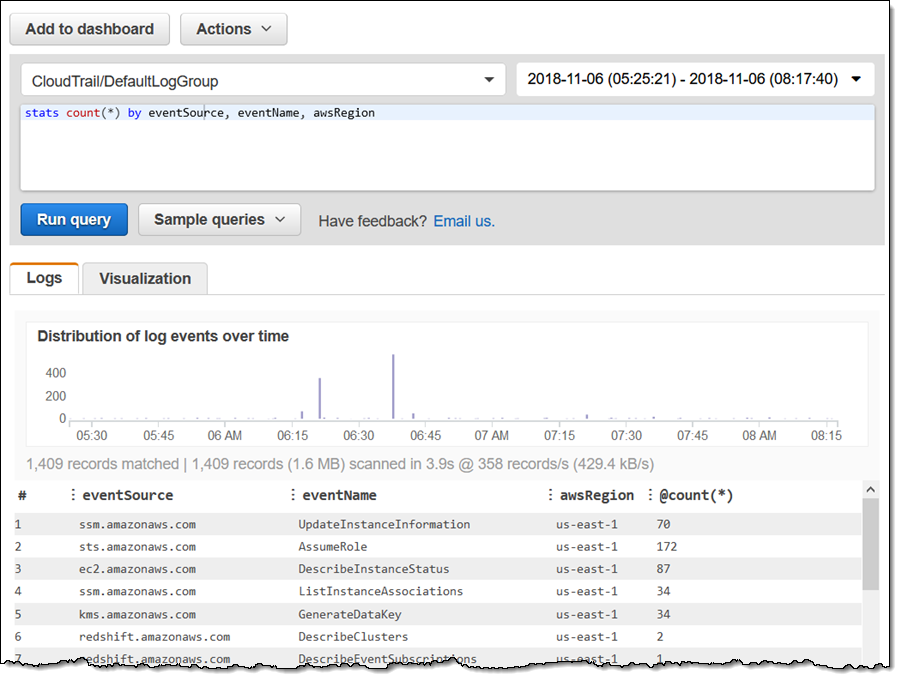
Task: Click scrollbar up arrow in results table
Action: coord(869,490)
